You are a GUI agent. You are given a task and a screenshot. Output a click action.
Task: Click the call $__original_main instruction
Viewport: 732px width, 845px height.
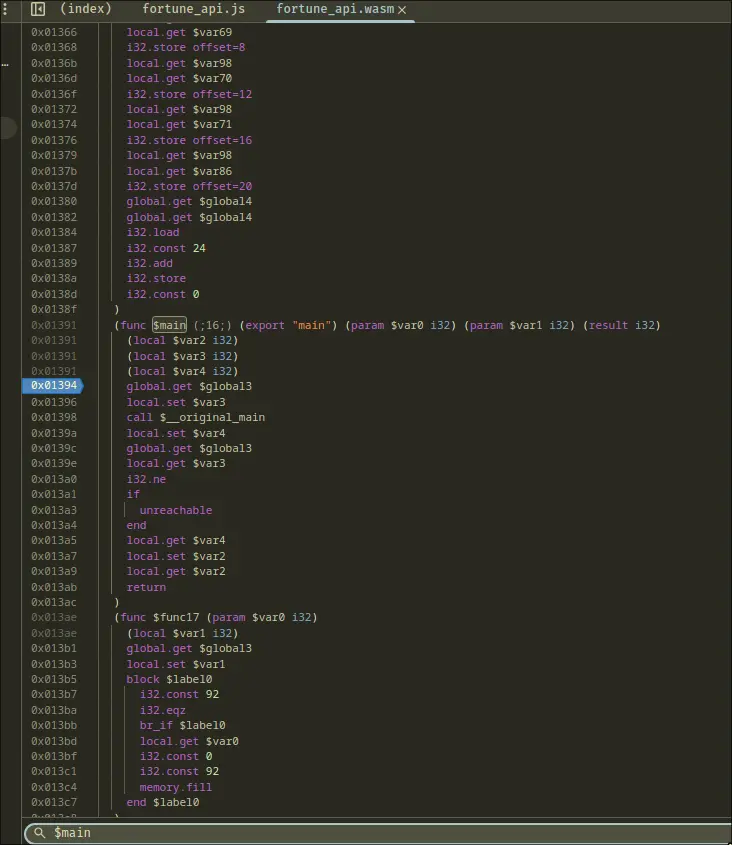[x=196, y=417]
